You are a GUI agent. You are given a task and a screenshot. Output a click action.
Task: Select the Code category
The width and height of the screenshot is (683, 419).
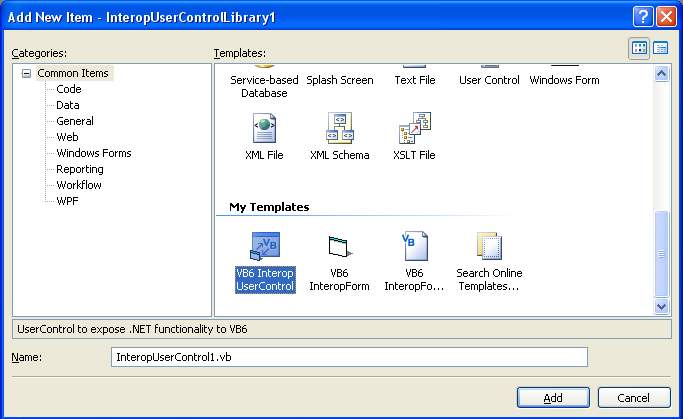(69, 89)
